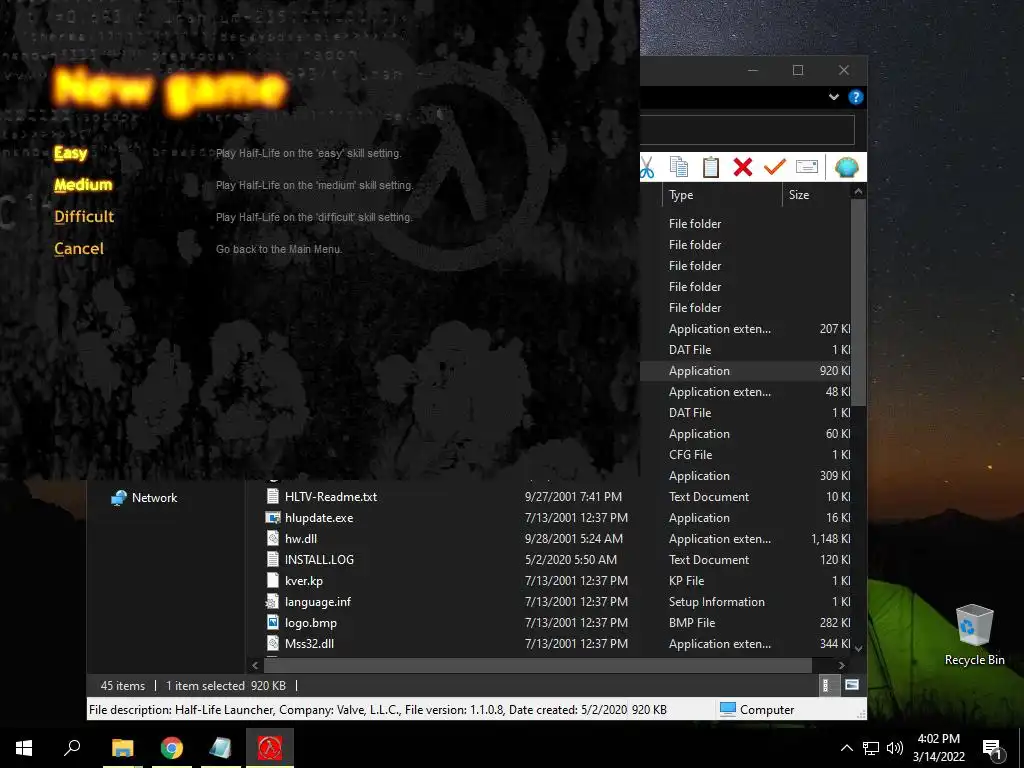Open Google Chrome from the taskbar

click(172, 748)
